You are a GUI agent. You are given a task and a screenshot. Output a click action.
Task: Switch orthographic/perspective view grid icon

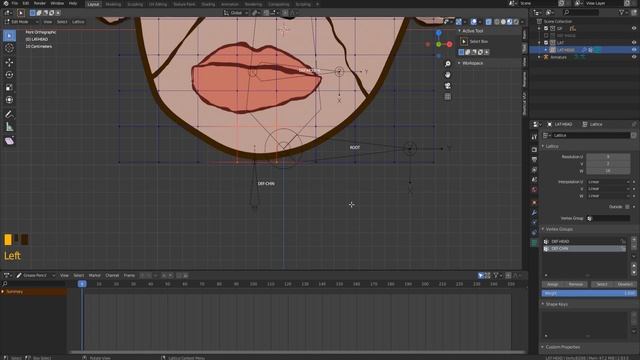click(448, 97)
